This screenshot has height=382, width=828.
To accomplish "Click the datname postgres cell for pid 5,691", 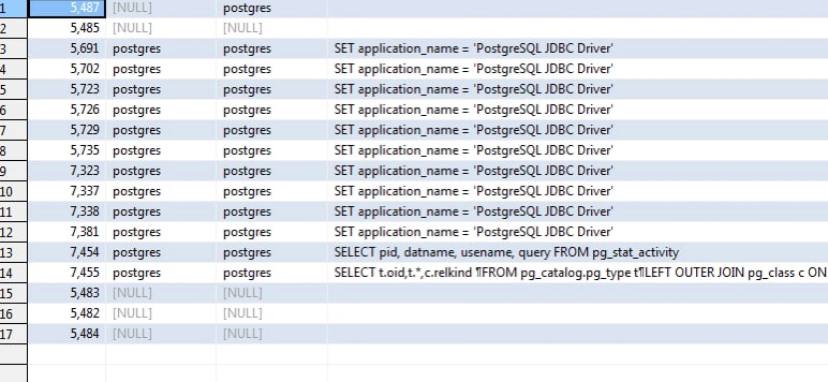I will pos(161,49).
